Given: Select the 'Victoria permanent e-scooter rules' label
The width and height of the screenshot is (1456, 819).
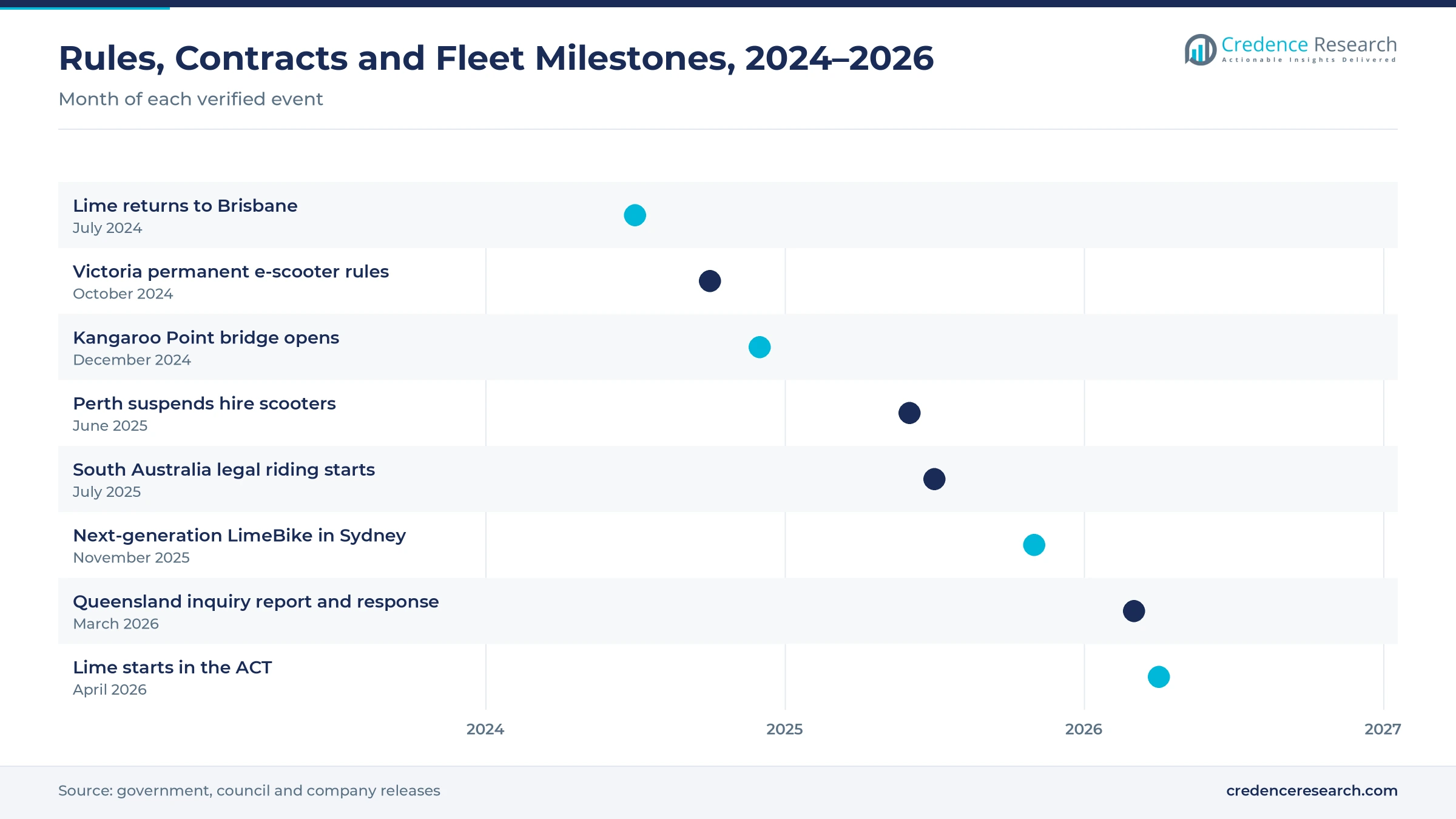Looking at the screenshot, I should tap(231, 272).
